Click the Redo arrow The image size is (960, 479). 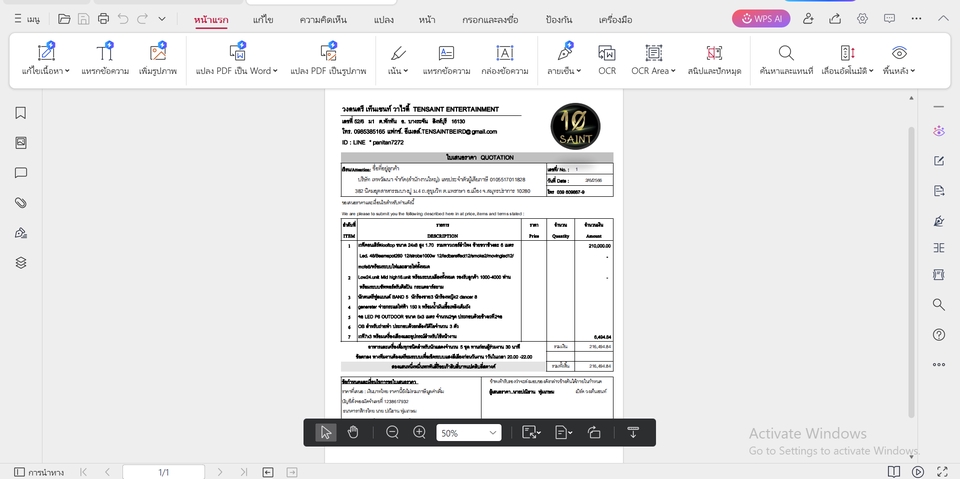(x=143, y=19)
